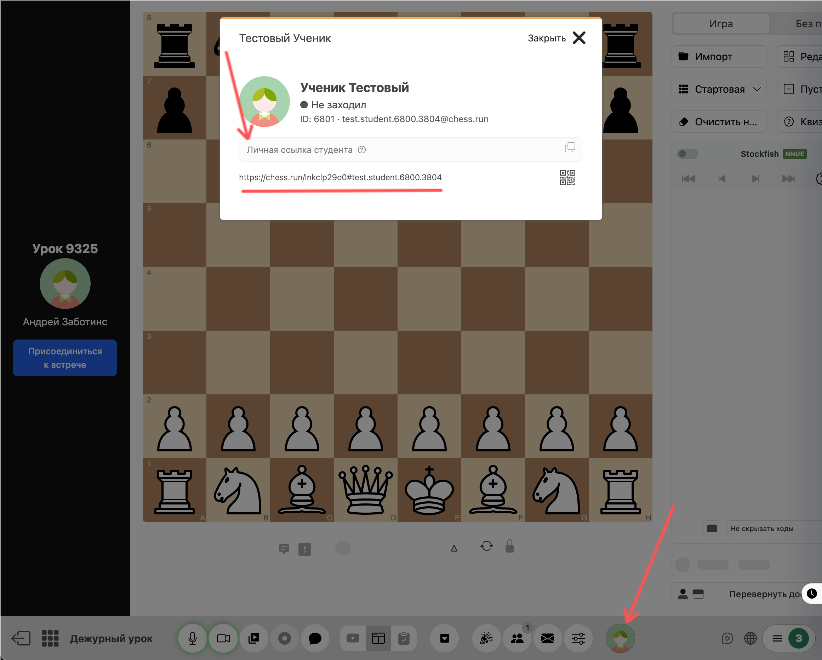The width and height of the screenshot is (822, 660).
Task: Jump to last move
Action: point(788,179)
